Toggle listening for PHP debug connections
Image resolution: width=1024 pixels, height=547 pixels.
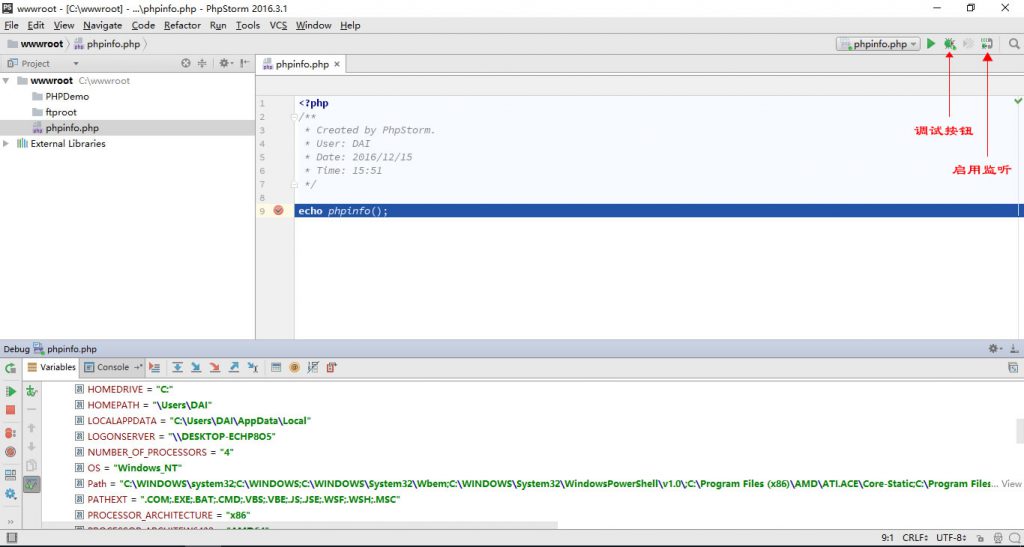point(987,44)
